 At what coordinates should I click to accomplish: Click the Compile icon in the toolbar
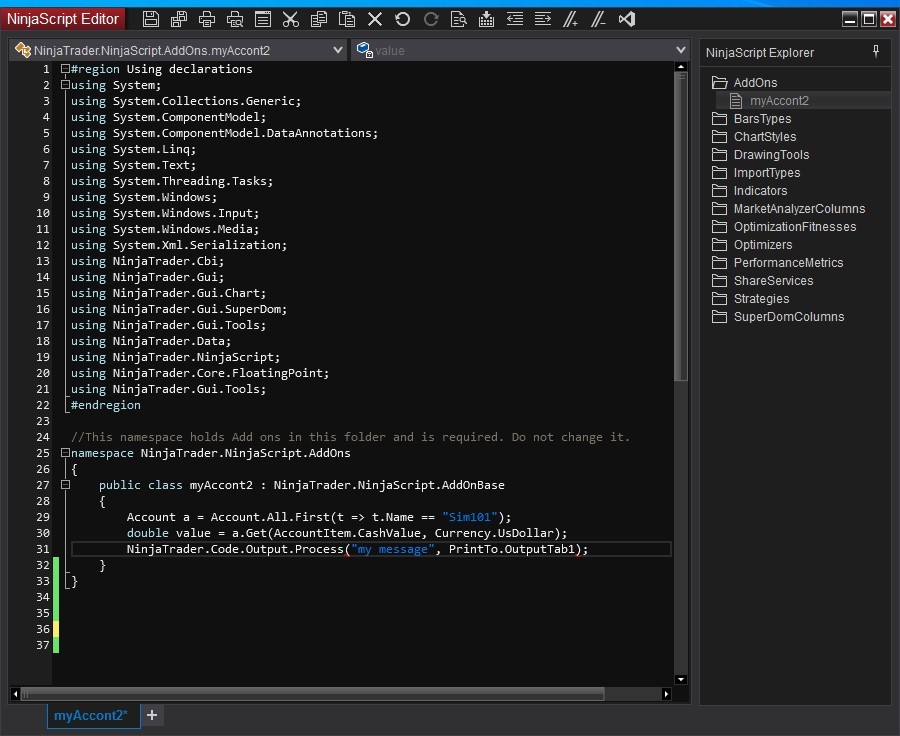click(x=487, y=19)
